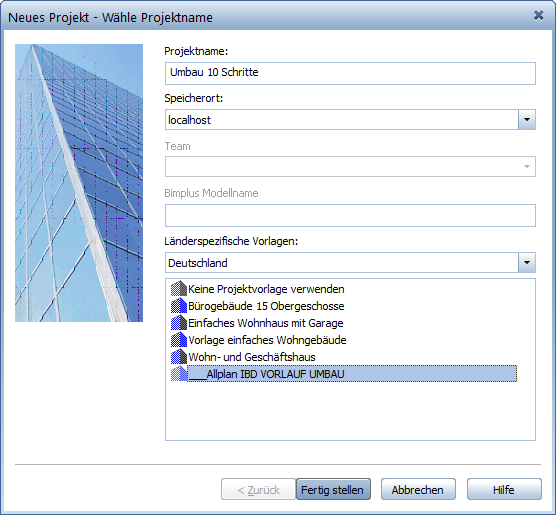Close the Neues Projekt dialog
The image size is (556, 515).
click(x=539, y=16)
